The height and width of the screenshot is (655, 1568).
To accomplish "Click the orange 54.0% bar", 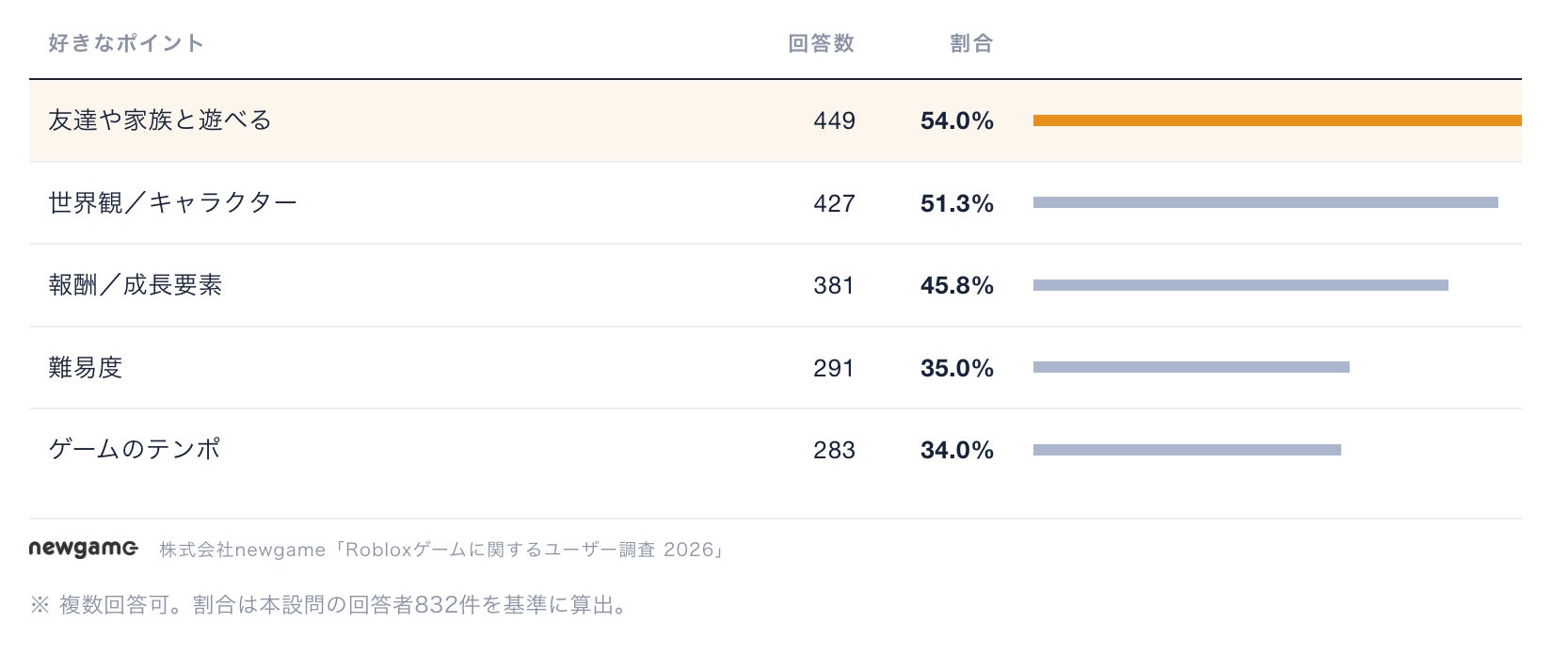I will tap(1277, 120).
